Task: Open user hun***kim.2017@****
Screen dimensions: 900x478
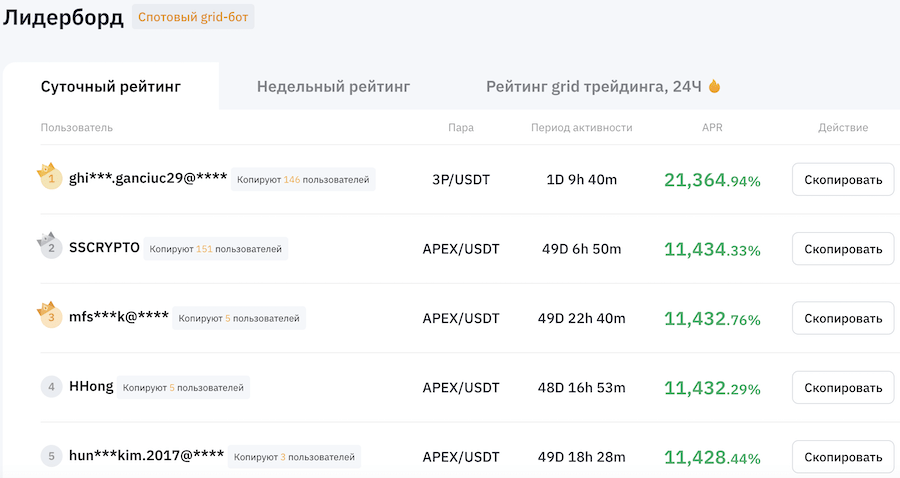Action: pyautogui.click(x=146, y=456)
